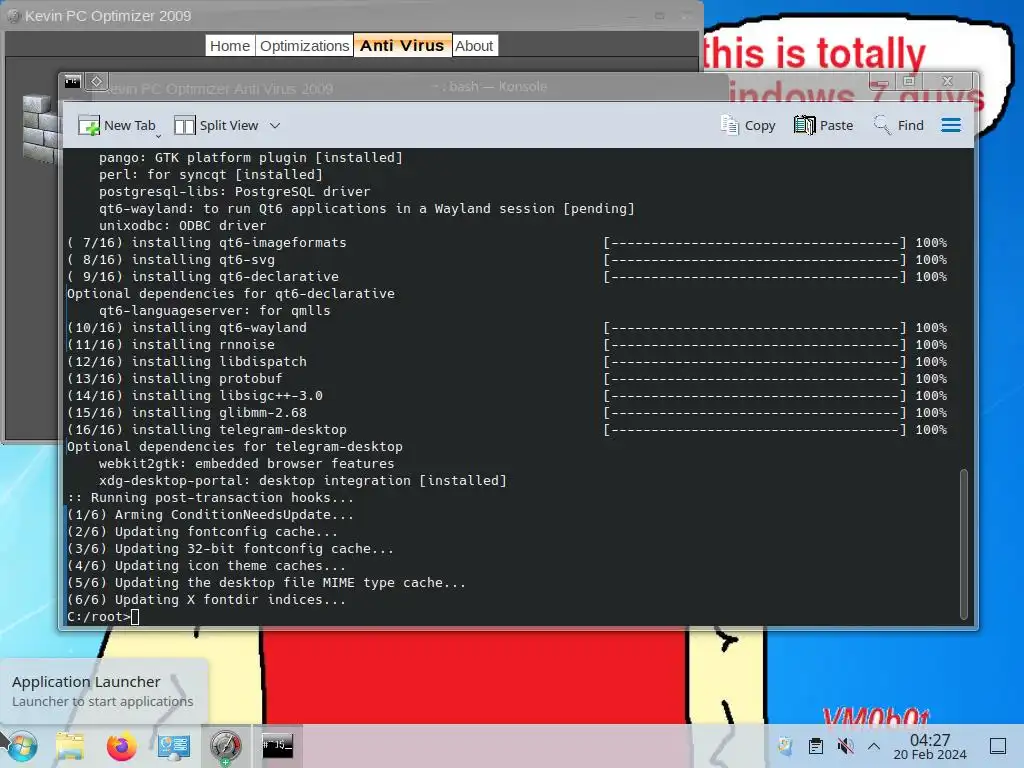Click 'postgresql-libs: PostgreSQL driver' line
This screenshot has height=768, width=1024.
coord(234,192)
